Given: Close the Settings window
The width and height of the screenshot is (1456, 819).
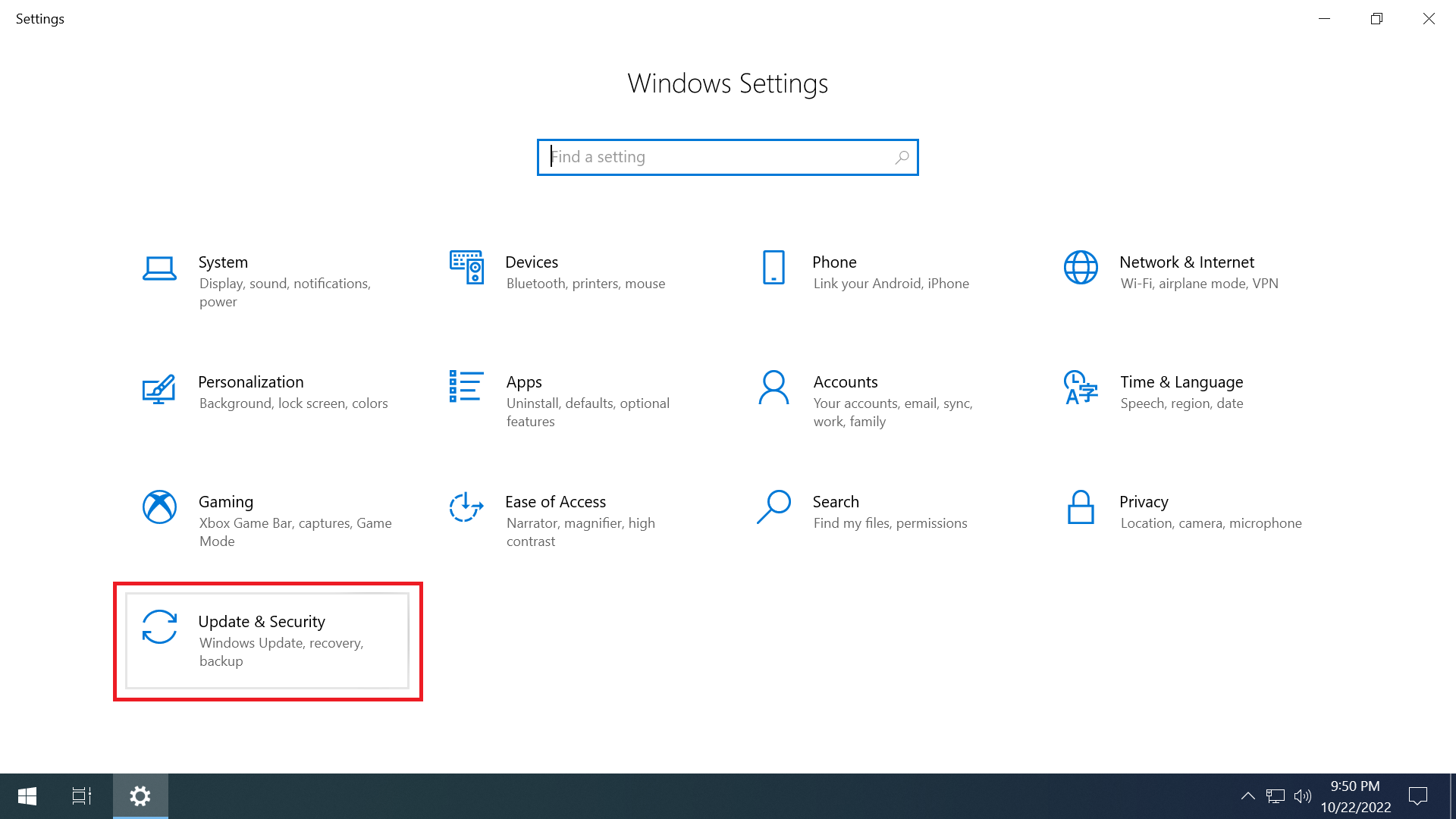Looking at the screenshot, I should click(x=1429, y=19).
